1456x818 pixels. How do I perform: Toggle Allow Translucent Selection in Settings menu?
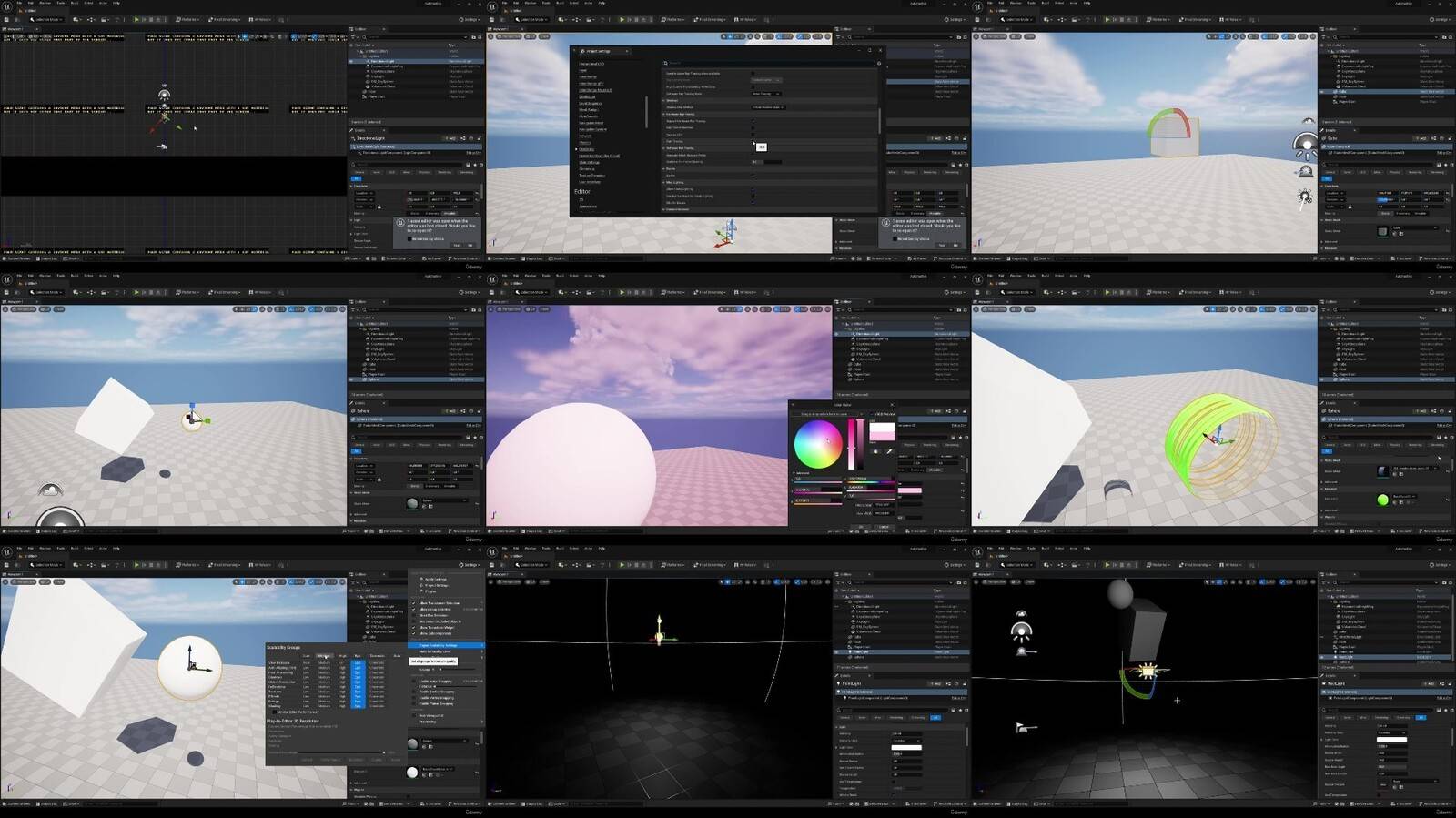point(439,603)
